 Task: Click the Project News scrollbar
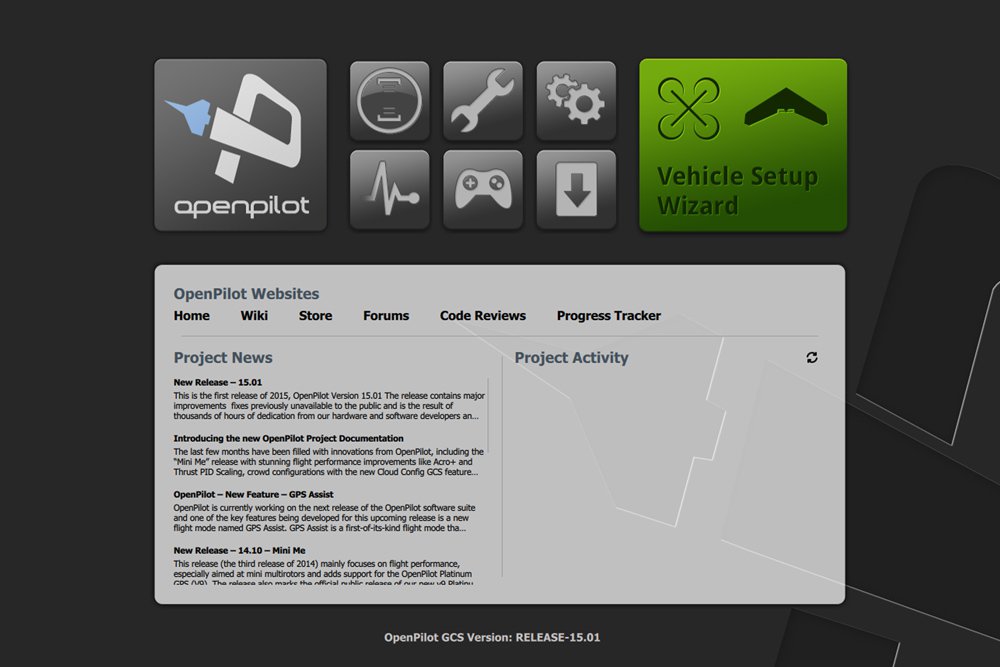(x=488, y=414)
